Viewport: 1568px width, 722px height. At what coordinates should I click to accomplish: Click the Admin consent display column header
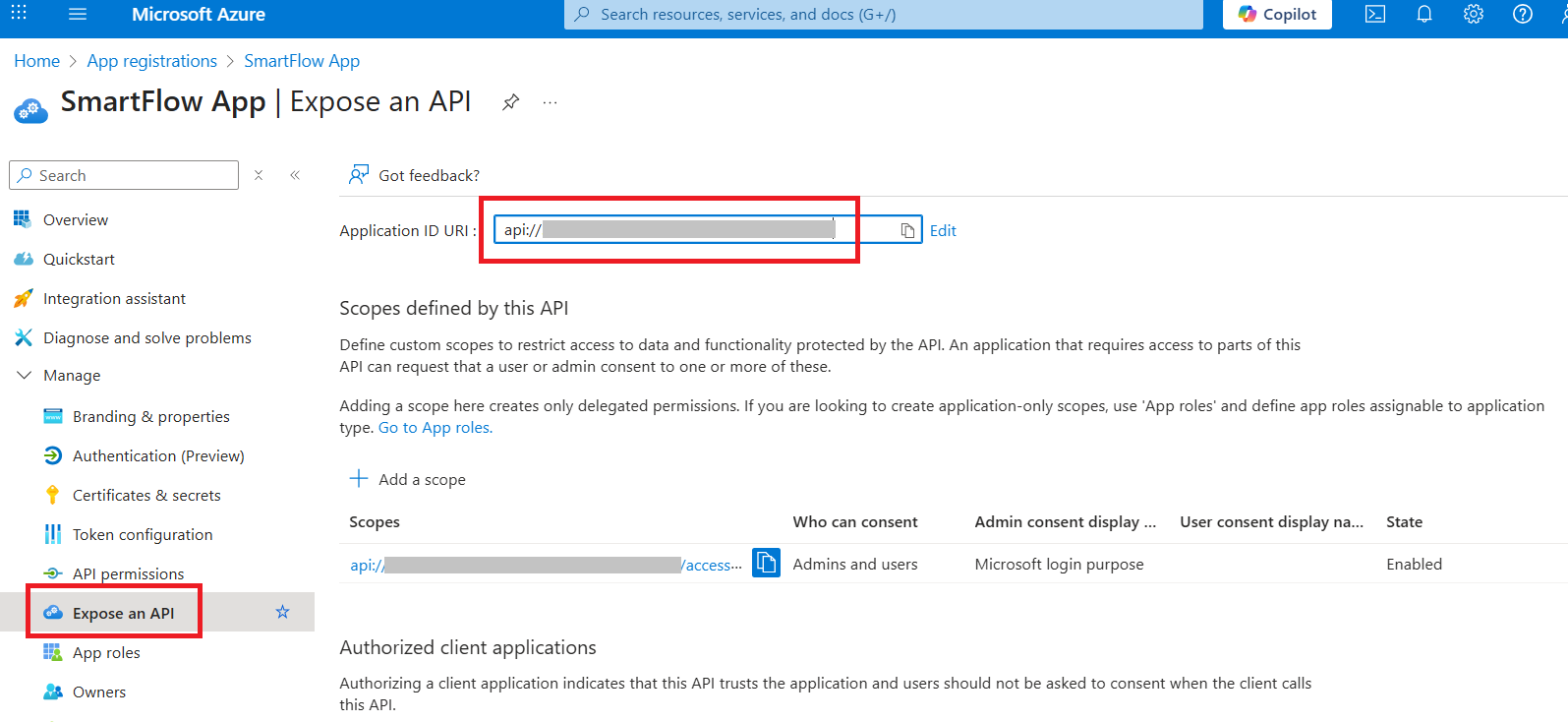(x=1066, y=521)
